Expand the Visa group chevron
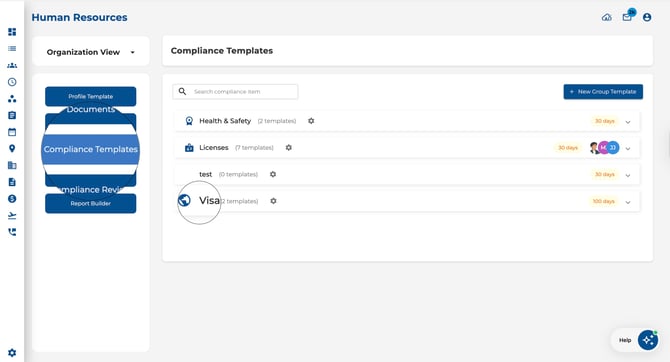The width and height of the screenshot is (670, 362). [628, 203]
